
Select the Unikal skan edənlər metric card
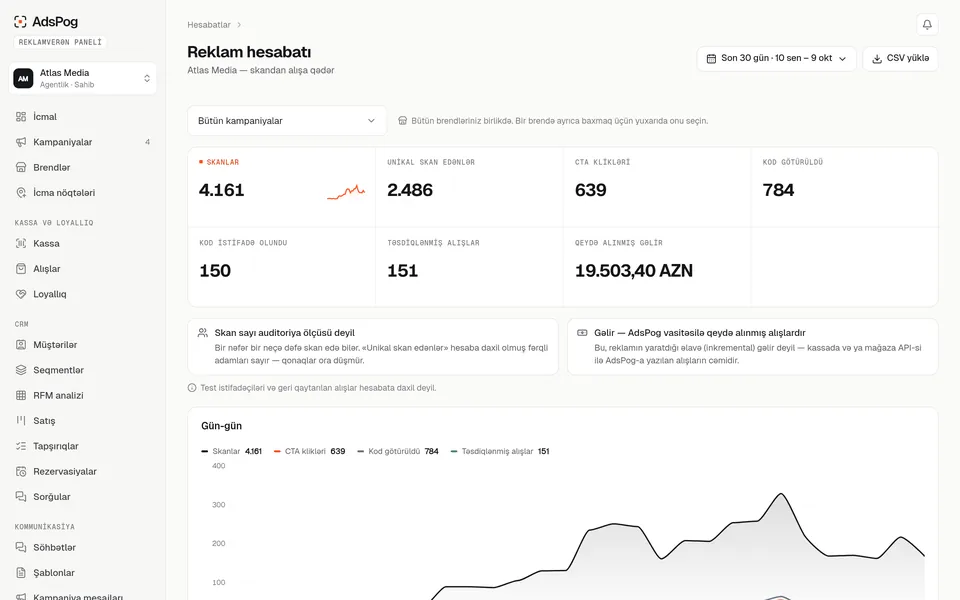469,187
